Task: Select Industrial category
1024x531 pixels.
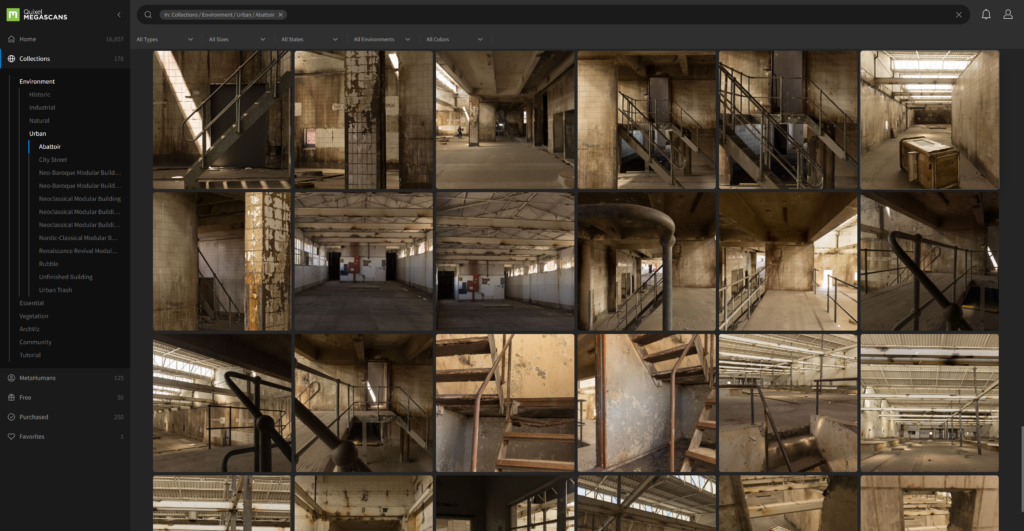Action: point(42,108)
